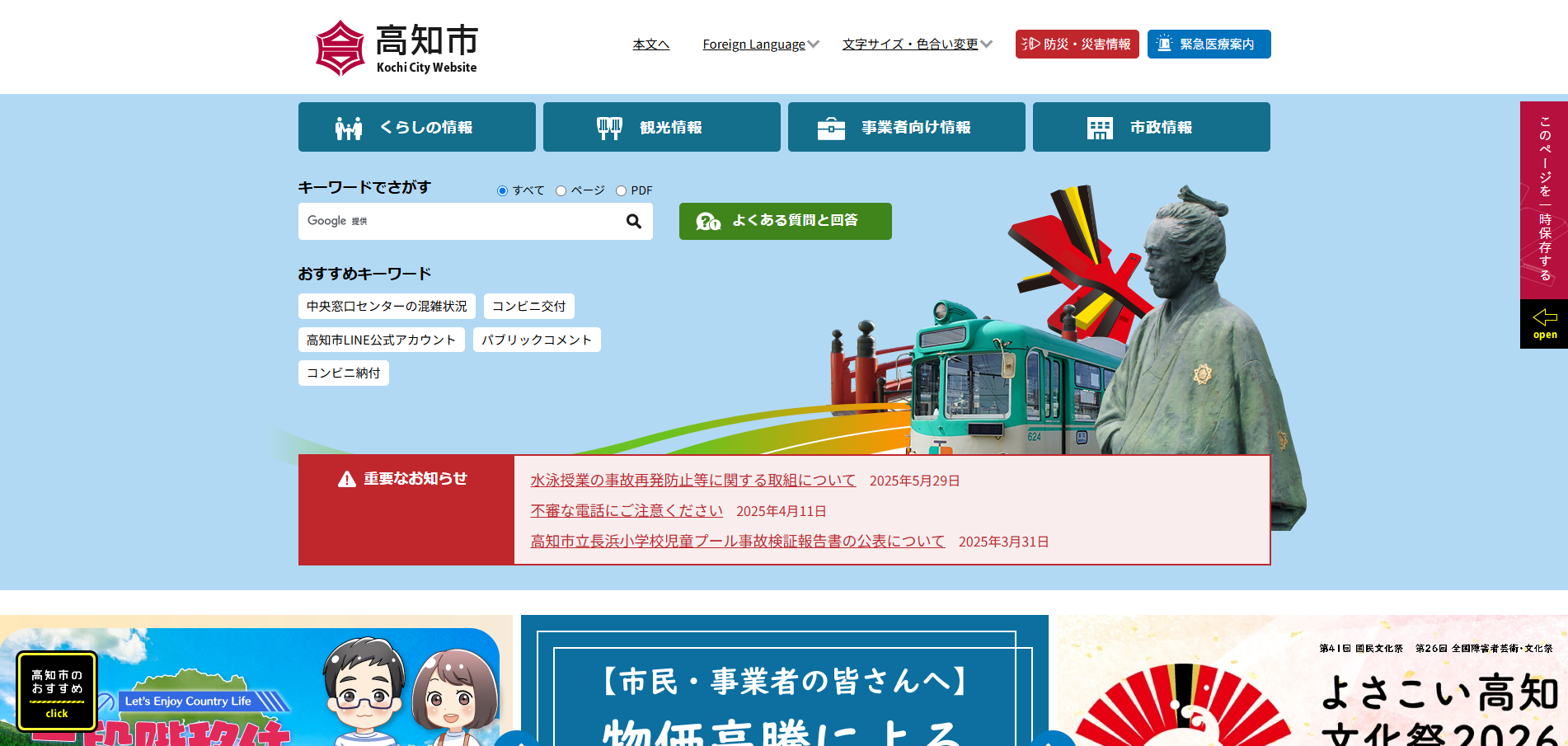This screenshot has width=1568, height=746.
Task: Click the コンビニ交付 keyword
Action: (x=529, y=306)
